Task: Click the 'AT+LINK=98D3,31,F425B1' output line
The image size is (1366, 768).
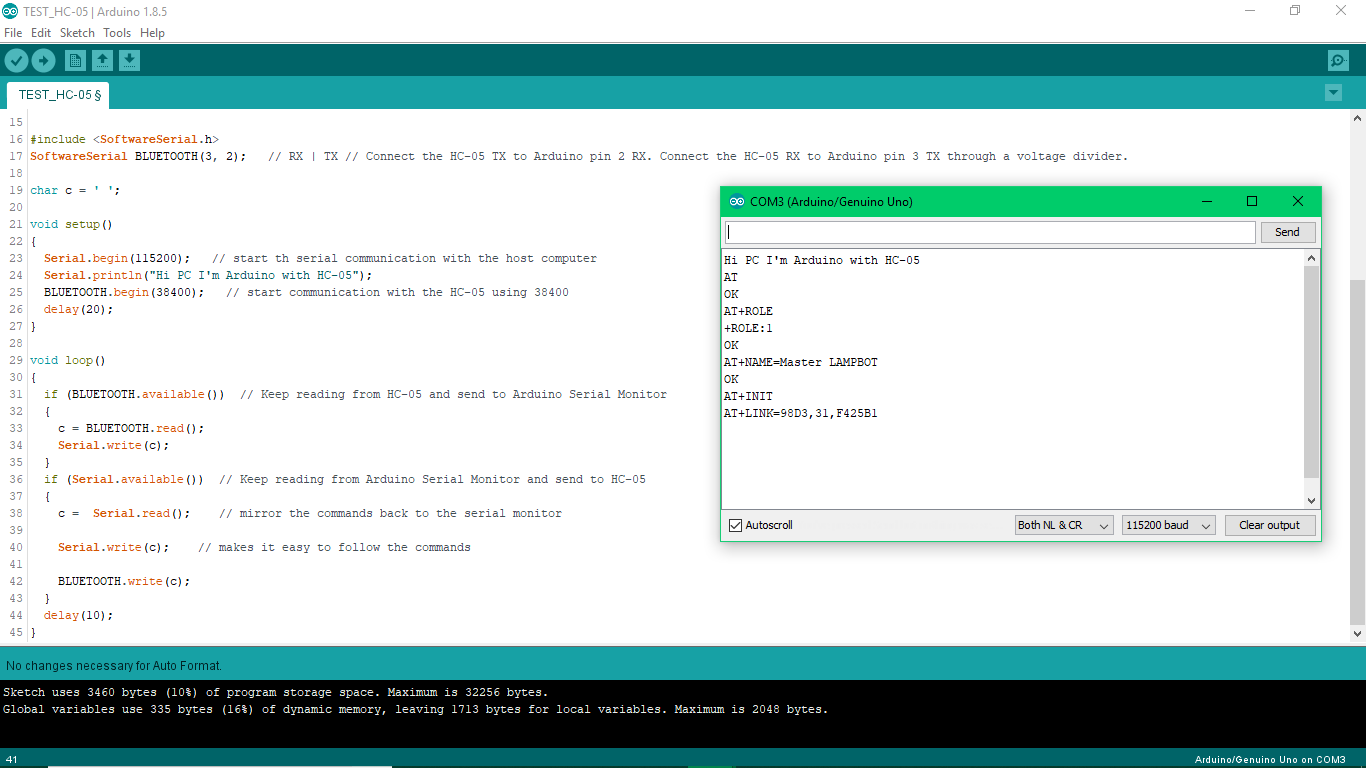Action: pyautogui.click(x=800, y=413)
